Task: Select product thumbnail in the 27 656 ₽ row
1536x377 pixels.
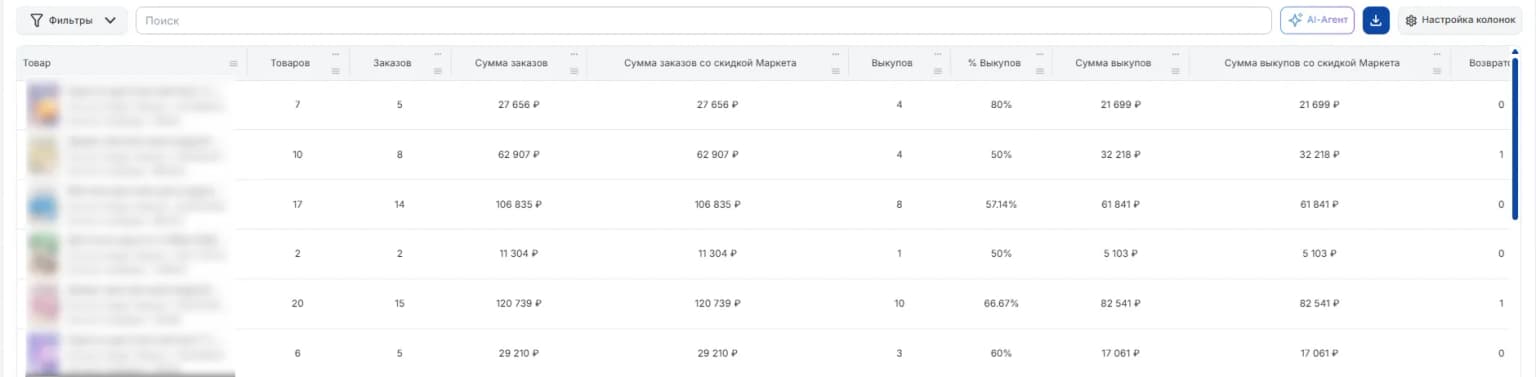Action: pyautogui.click(x=43, y=104)
